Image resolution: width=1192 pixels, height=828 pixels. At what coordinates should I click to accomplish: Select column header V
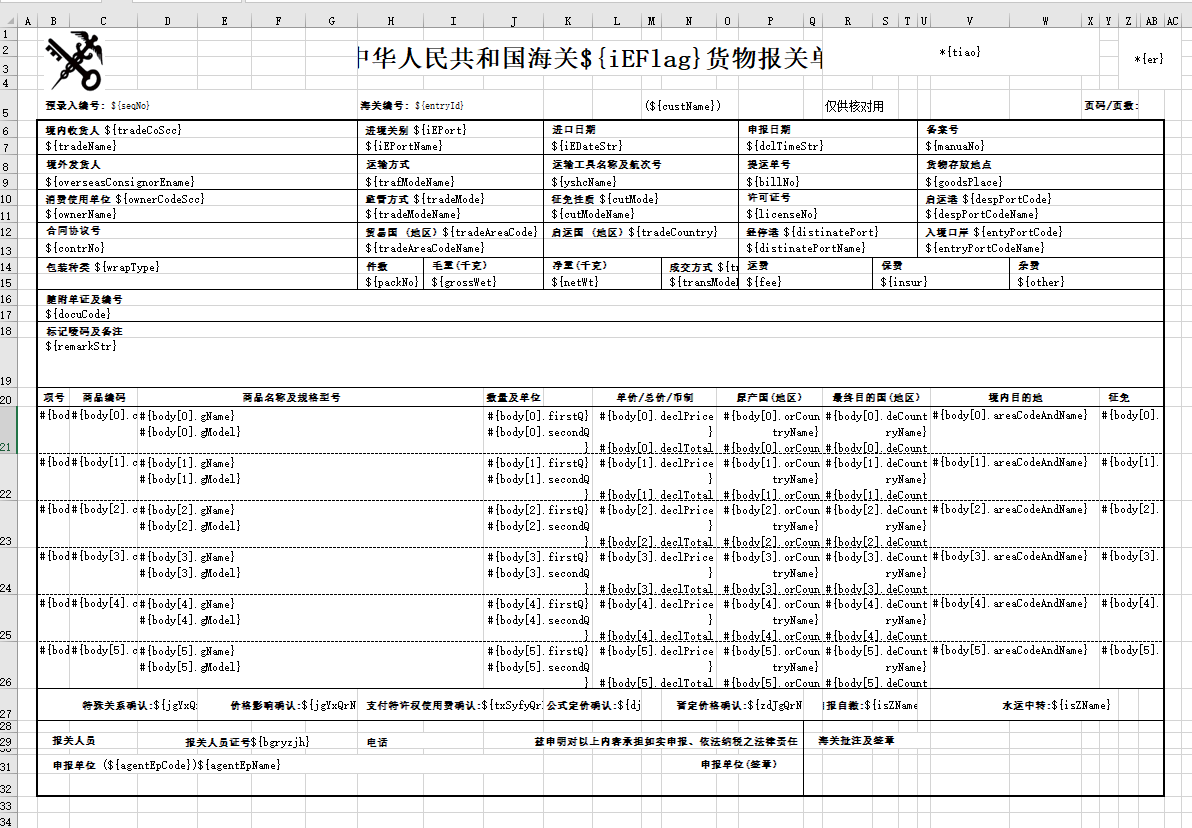click(x=968, y=21)
